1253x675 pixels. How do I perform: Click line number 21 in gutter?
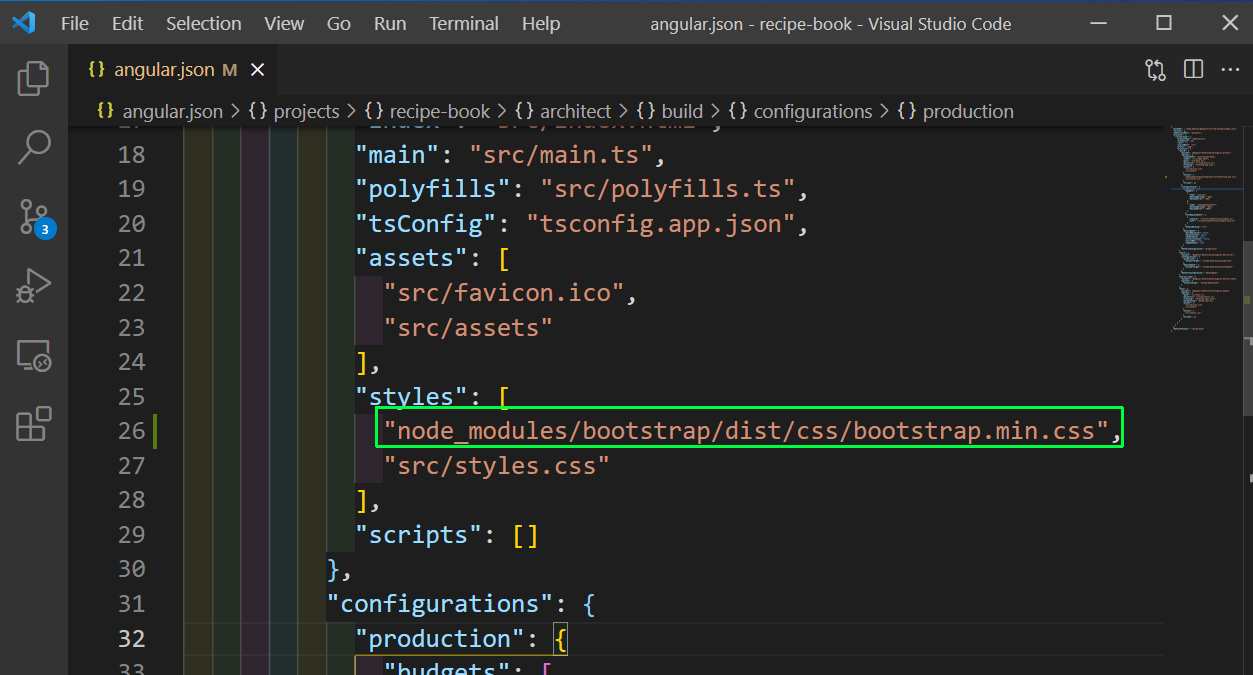point(132,258)
